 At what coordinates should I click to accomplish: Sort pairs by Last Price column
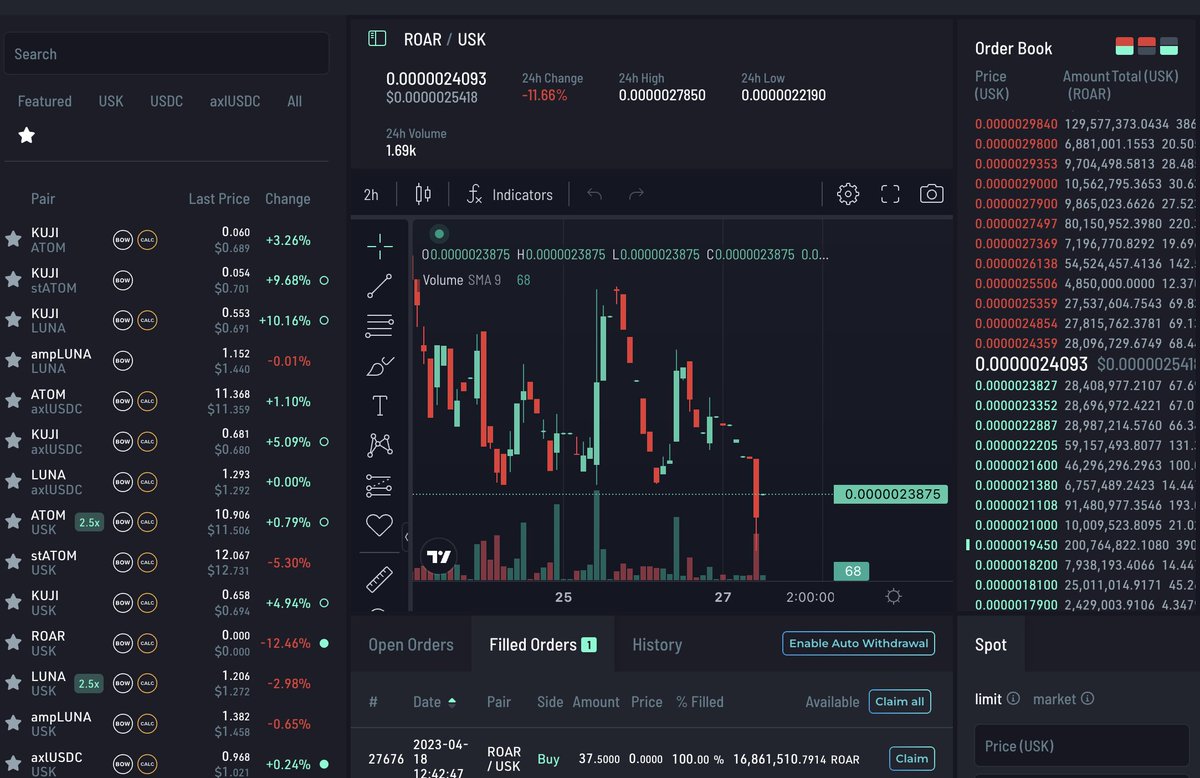click(x=219, y=199)
